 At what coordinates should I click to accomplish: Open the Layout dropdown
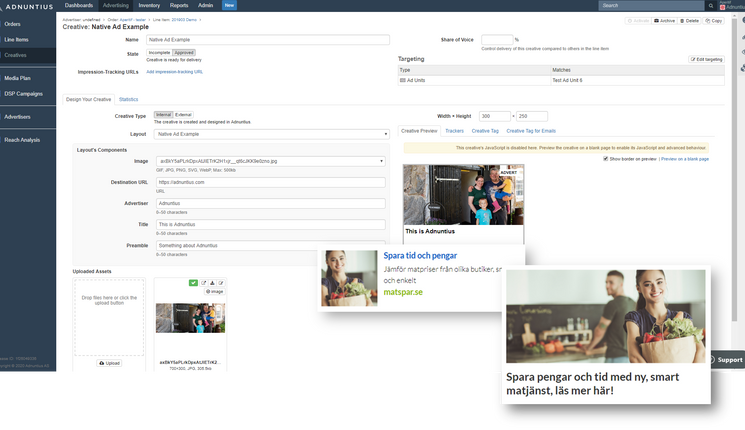point(271,134)
